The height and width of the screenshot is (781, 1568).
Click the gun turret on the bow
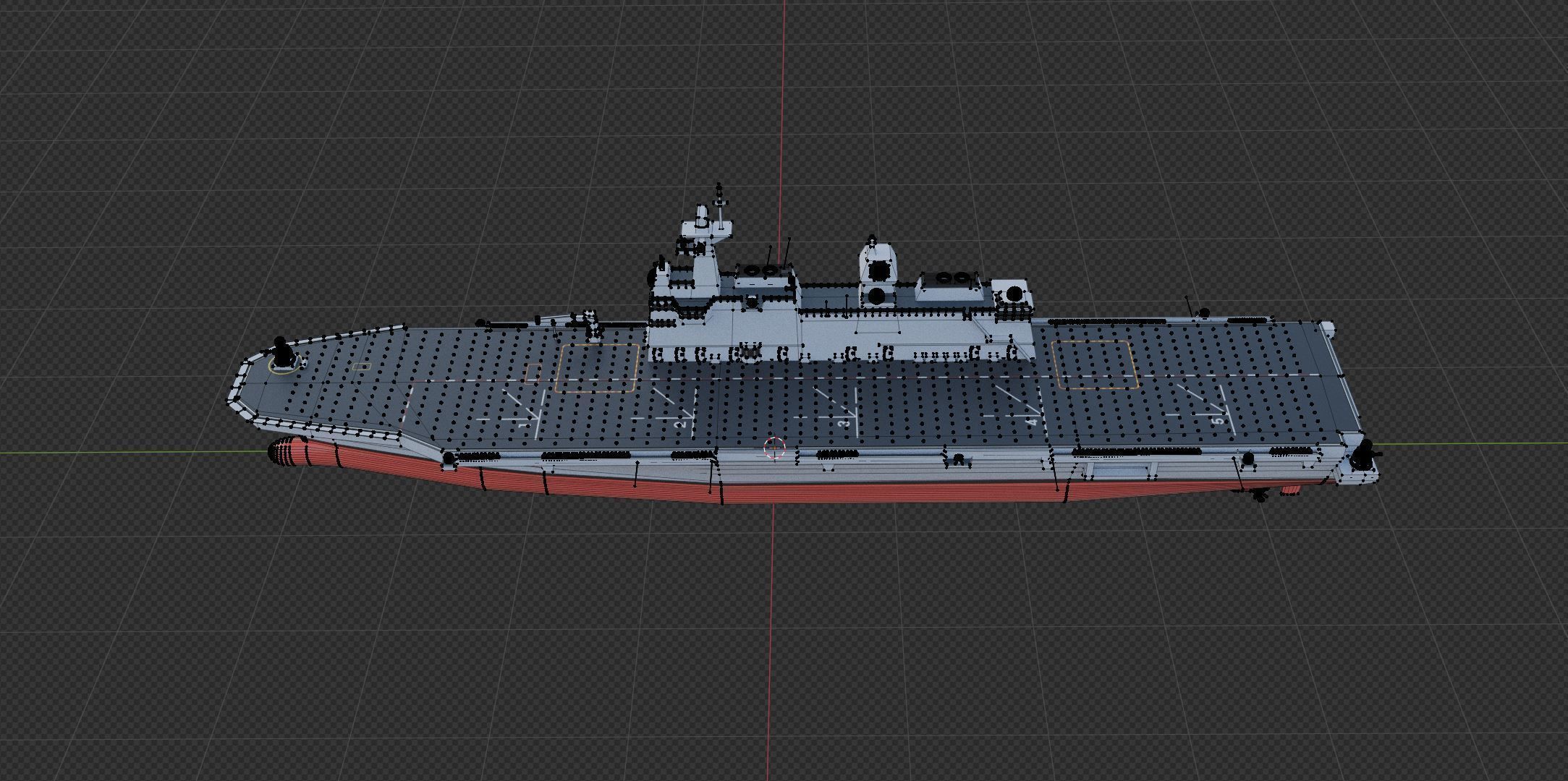282,354
